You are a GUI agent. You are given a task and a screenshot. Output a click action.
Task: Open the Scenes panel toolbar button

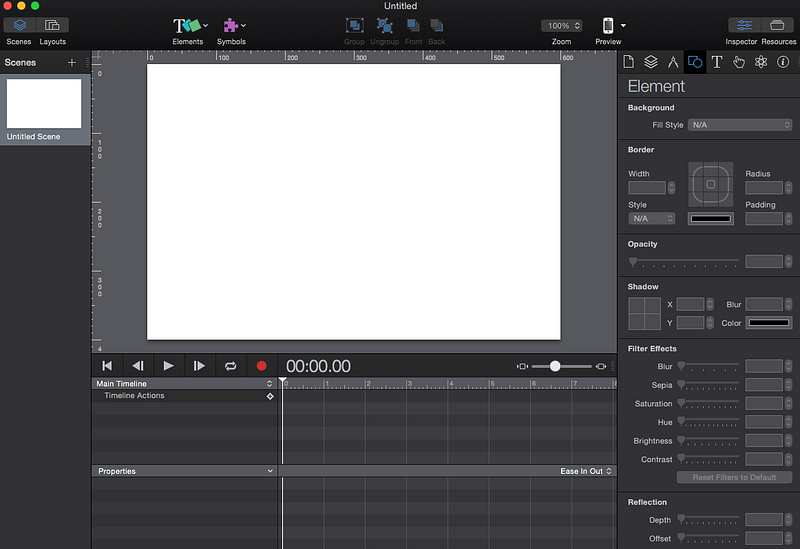coord(19,25)
